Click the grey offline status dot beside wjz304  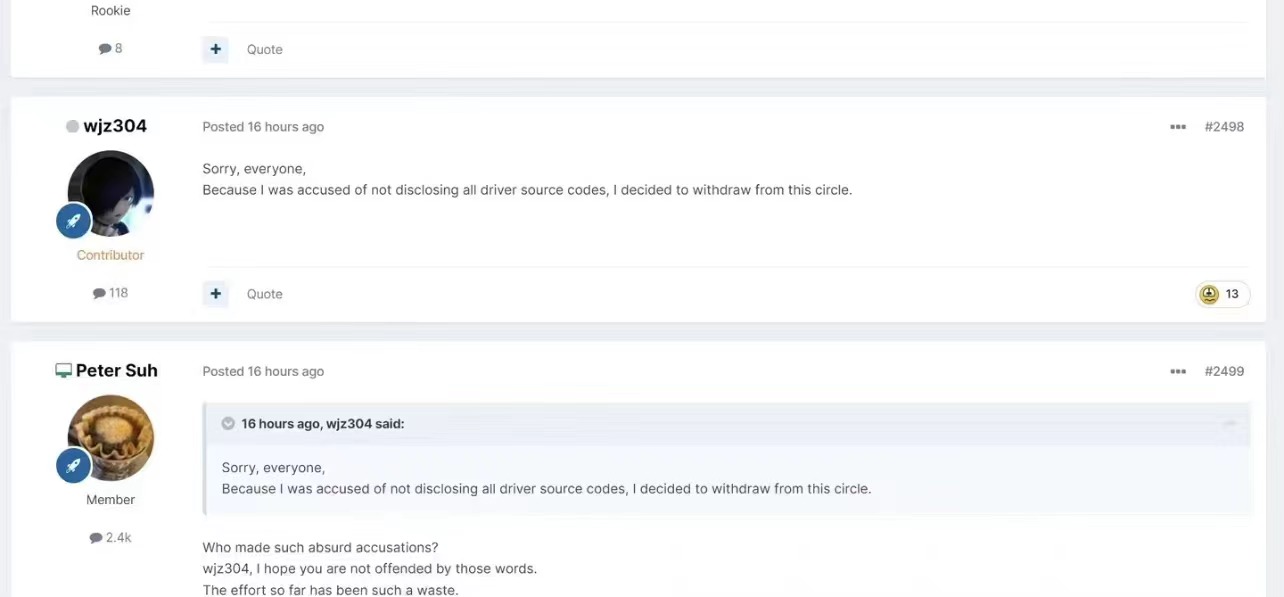pos(72,126)
